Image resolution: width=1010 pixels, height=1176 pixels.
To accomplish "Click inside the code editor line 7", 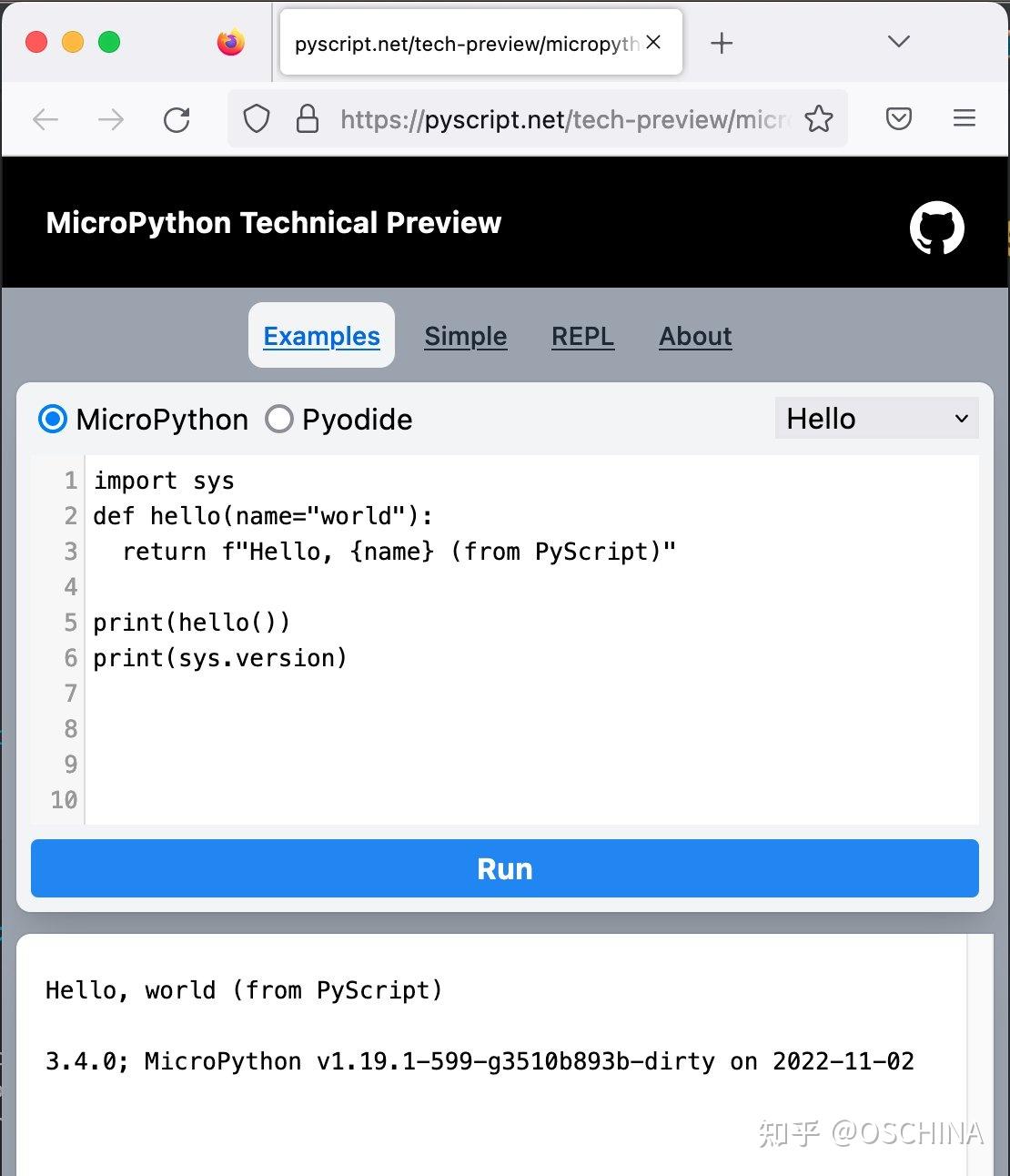I will click(x=532, y=694).
